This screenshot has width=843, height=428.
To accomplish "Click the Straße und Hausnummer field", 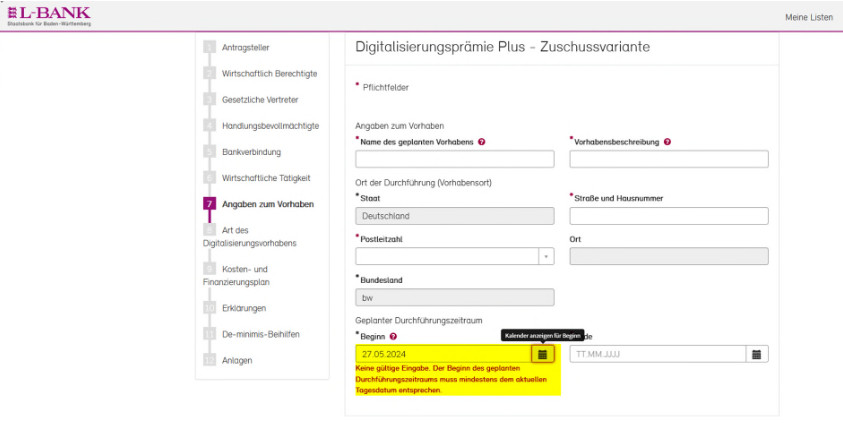I will coord(669,216).
